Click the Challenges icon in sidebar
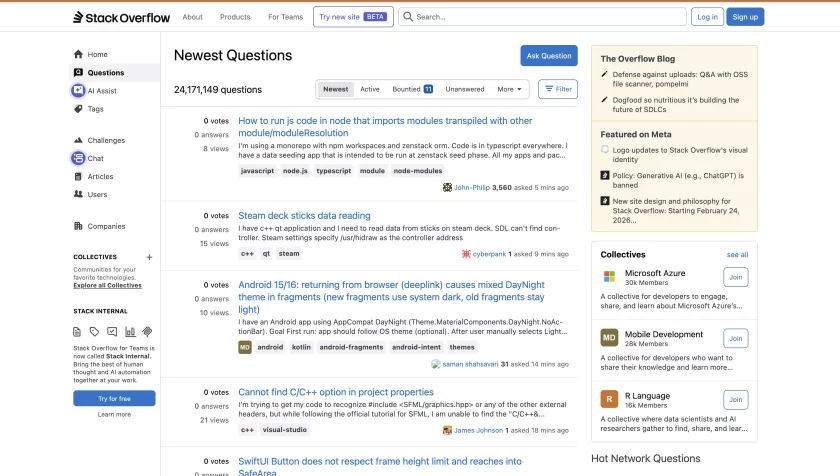This screenshot has width=840, height=476. [78, 140]
